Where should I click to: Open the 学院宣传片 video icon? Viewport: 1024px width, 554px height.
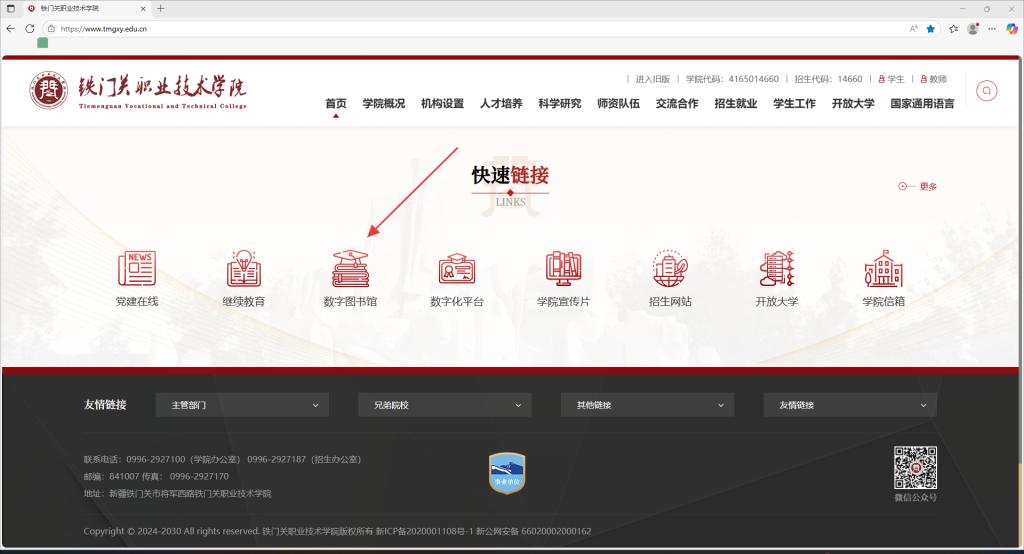click(x=563, y=269)
